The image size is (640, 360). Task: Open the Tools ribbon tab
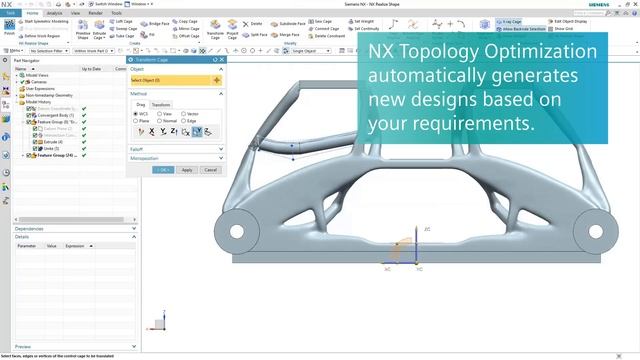click(116, 13)
